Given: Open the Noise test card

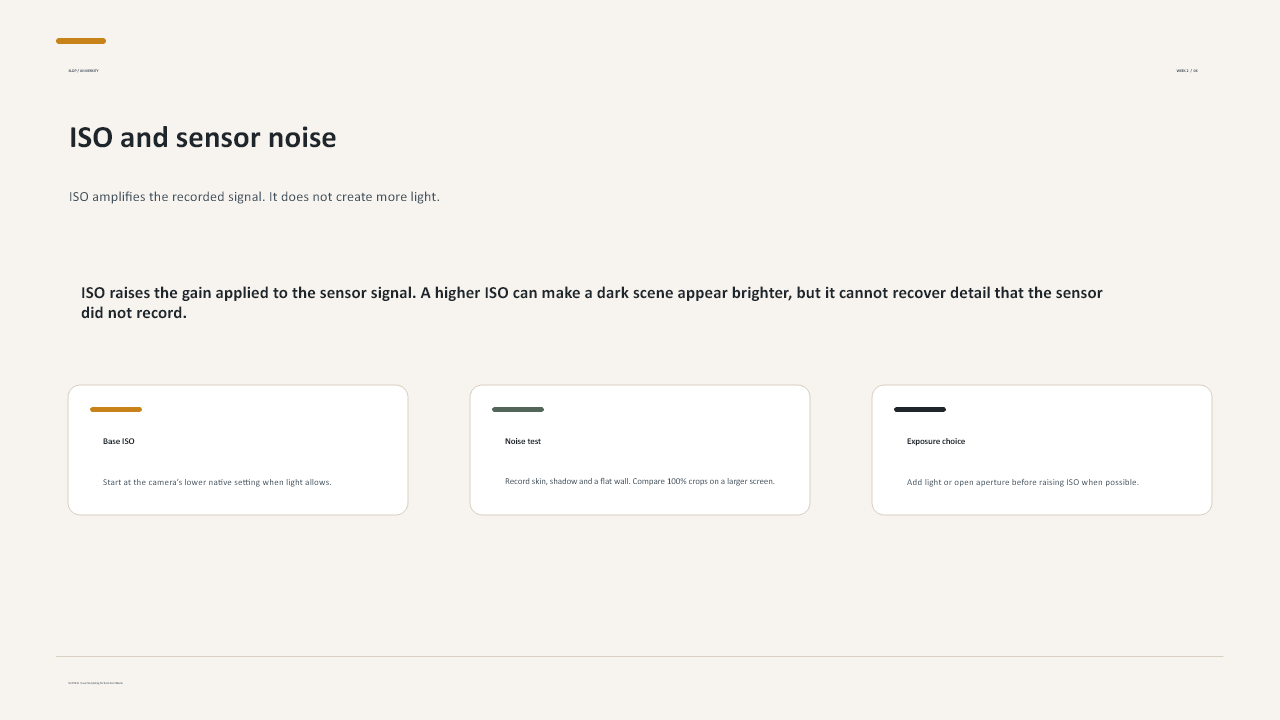Looking at the screenshot, I should click(640, 450).
